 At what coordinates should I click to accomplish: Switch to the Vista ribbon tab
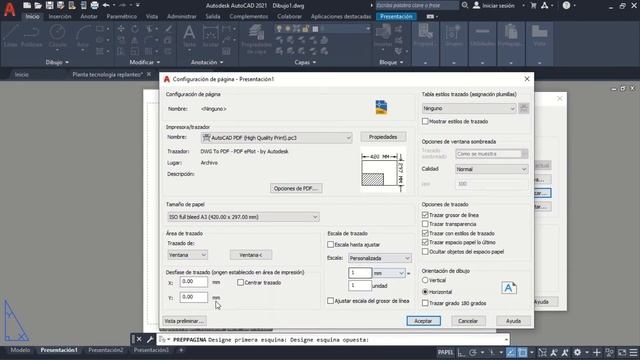(152, 17)
